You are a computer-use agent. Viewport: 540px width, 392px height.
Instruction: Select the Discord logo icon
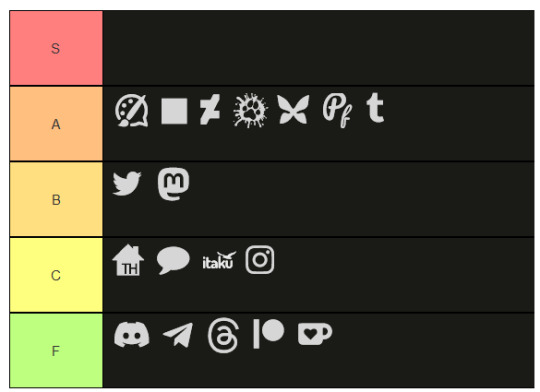[132, 334]
